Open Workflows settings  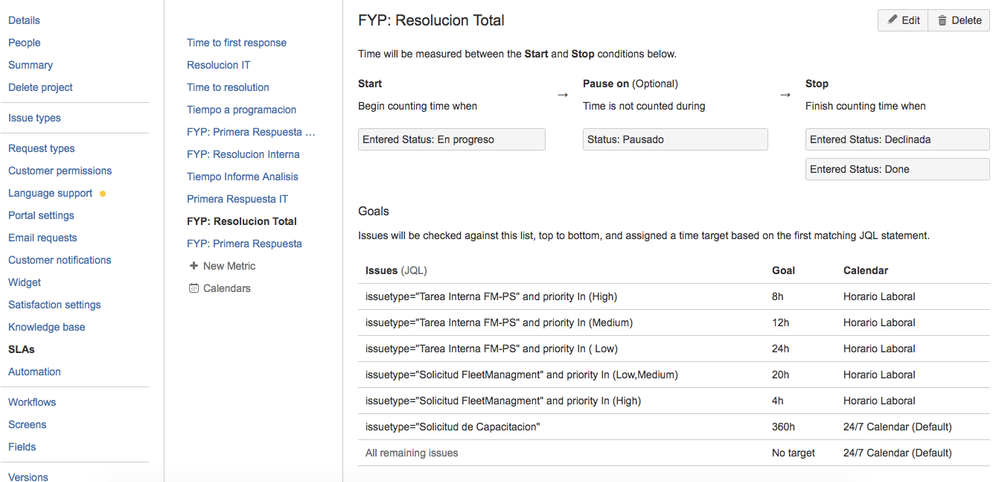tap(32, 402)
